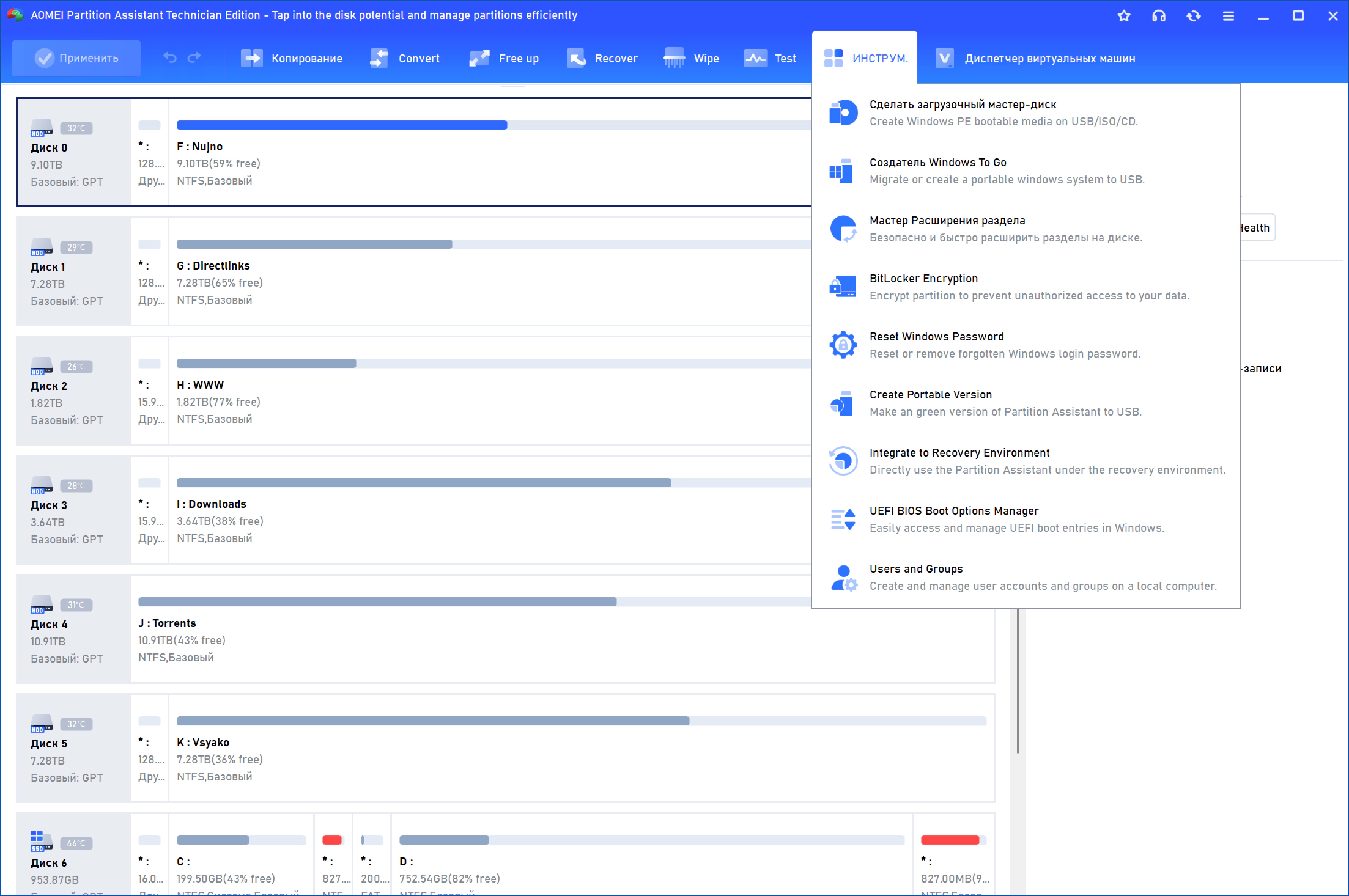Click the headset support icon

1159,16
